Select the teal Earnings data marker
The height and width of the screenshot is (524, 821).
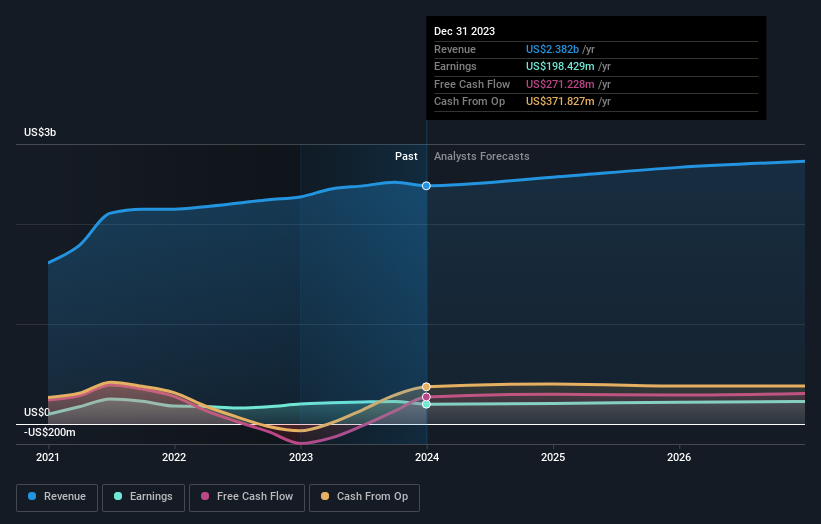pyautogui.click(x=426, y=404)
